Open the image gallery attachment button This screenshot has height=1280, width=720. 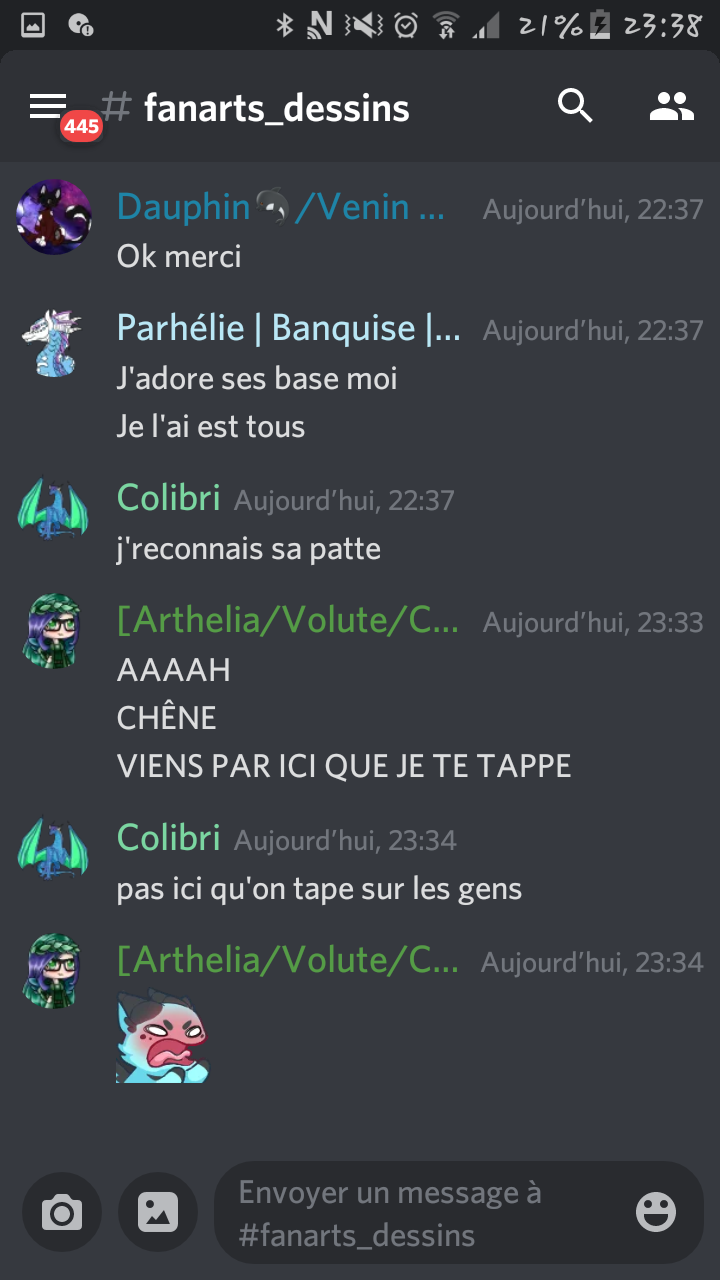tap(158, 1213)
